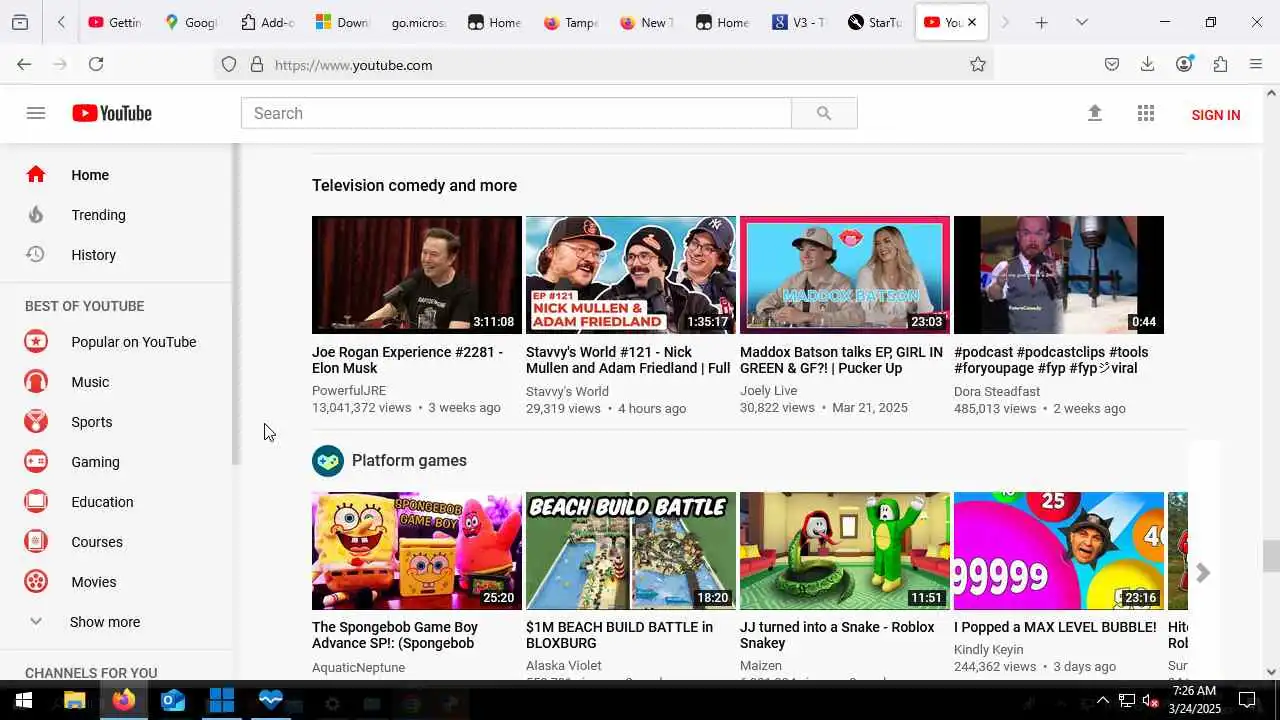Open the Firefox application menu

1256,64
